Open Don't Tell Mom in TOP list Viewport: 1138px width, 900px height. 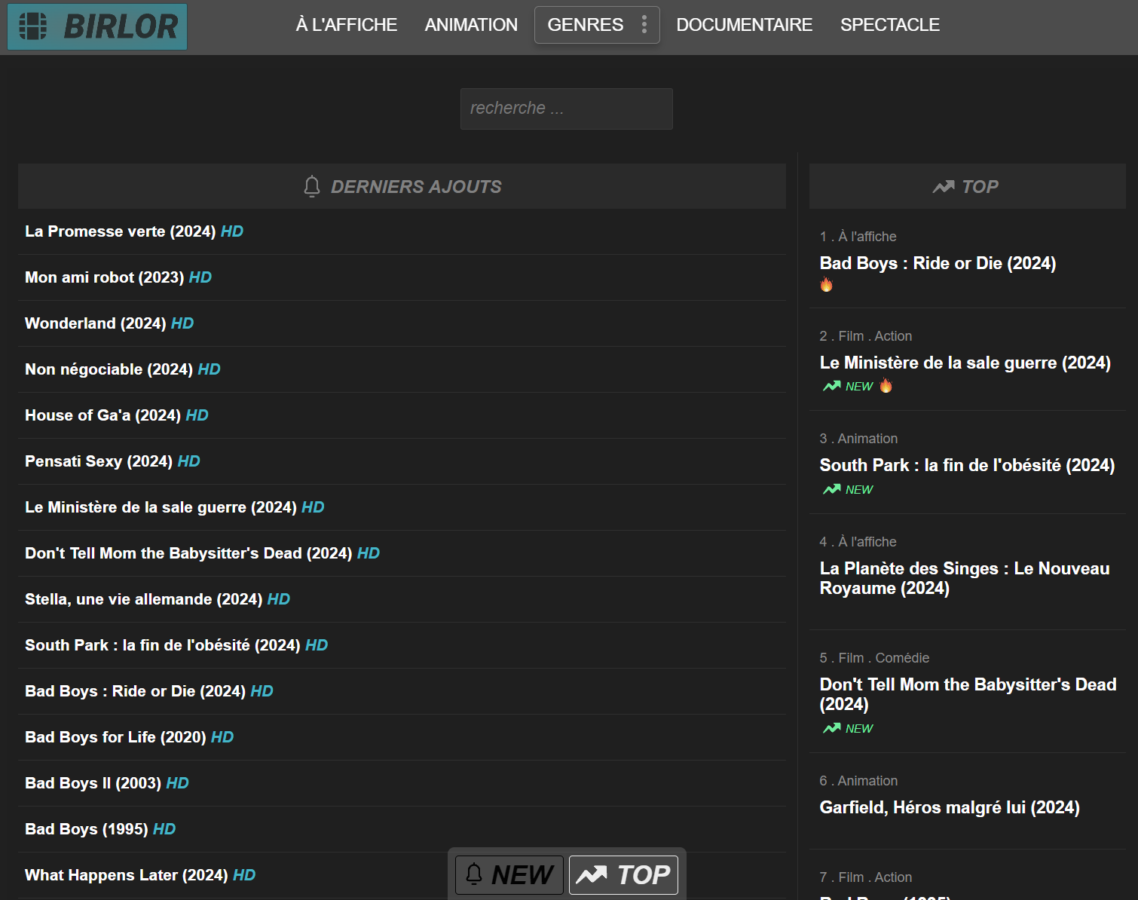click(x=968, y=695)
